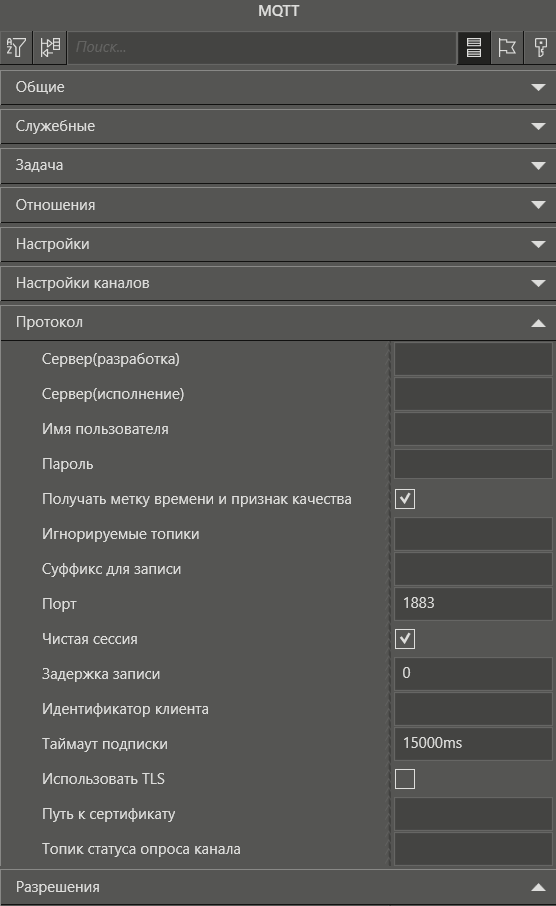Click the property tree grouping icon
Image resolution: width=556 pixels, height=906 pixels.
50,47
